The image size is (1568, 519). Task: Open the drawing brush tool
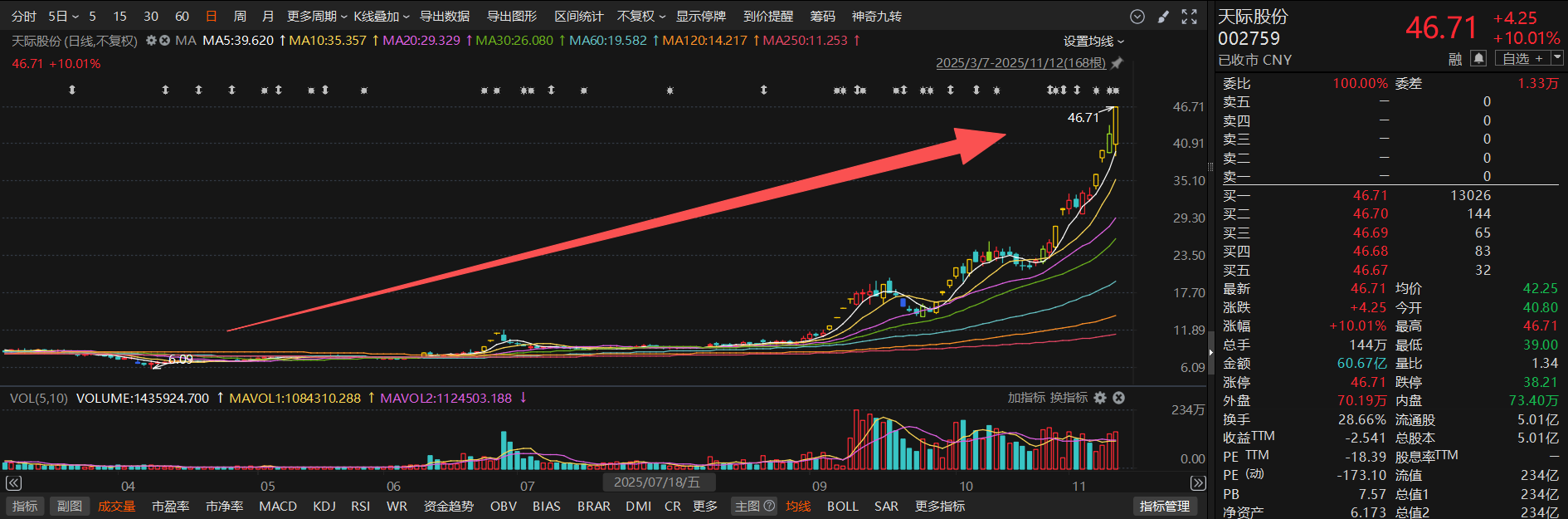[1163, 17]
